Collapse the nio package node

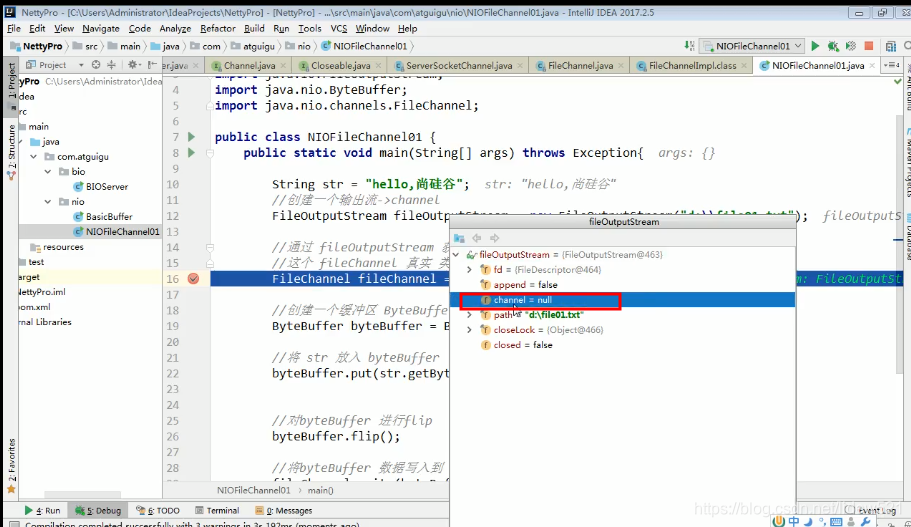48,202
